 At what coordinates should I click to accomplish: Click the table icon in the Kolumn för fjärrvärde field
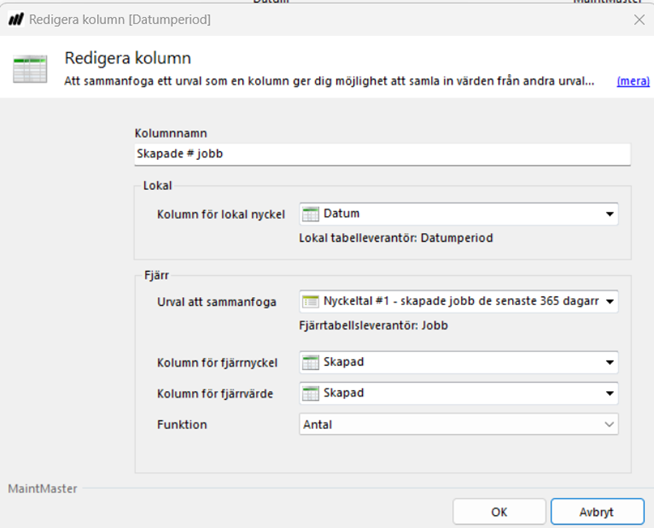[311, 393]
